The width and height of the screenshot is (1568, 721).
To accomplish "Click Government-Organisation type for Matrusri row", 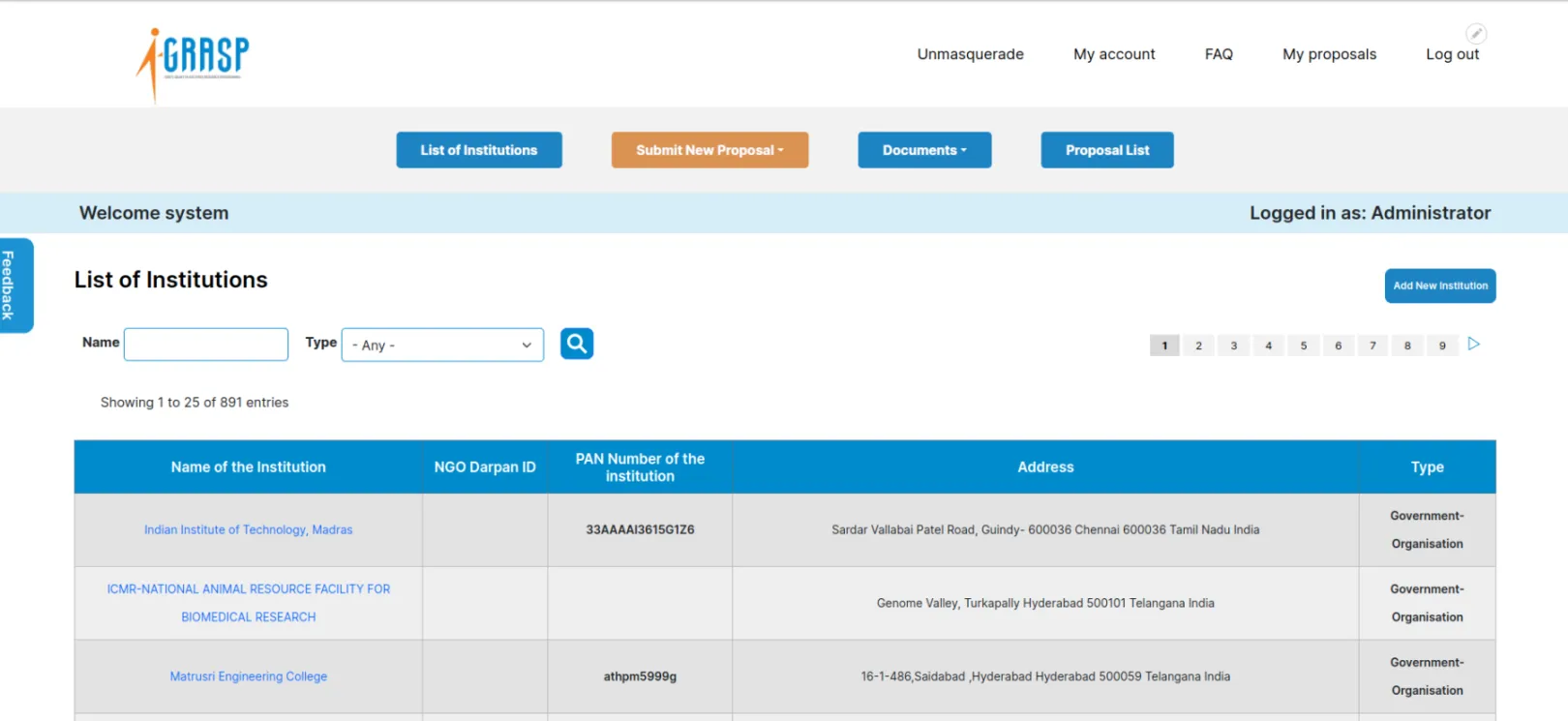I will [x=1427, y=676].
